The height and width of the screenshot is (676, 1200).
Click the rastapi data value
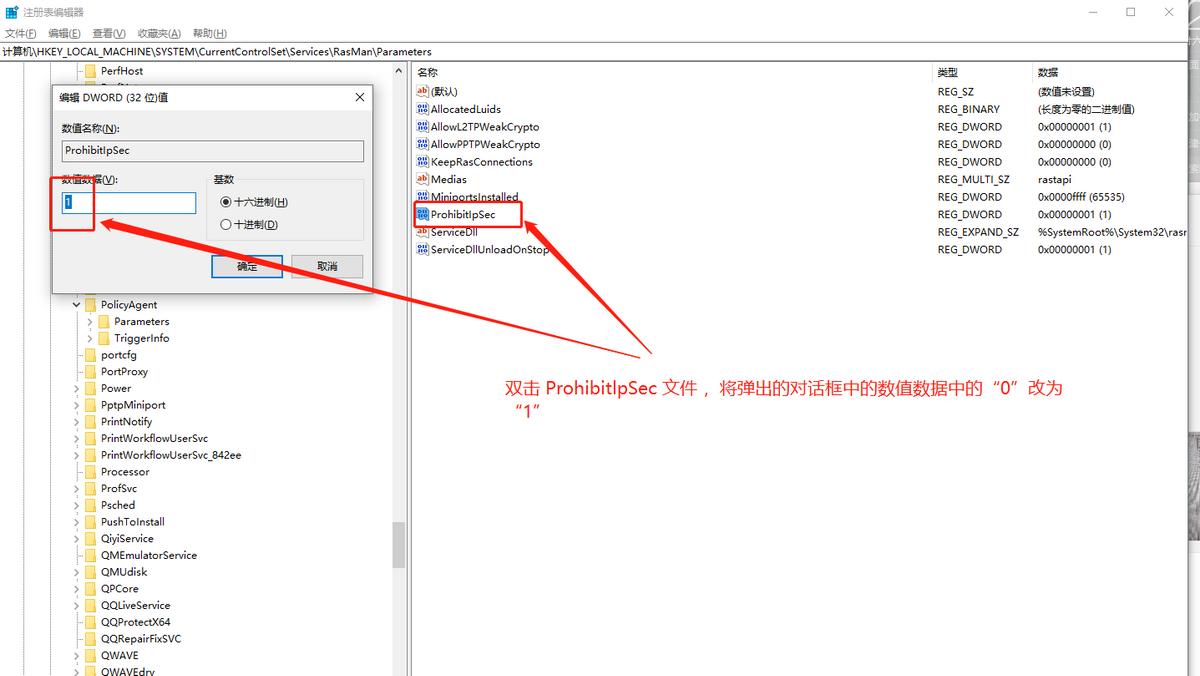tap(1054, 179)
